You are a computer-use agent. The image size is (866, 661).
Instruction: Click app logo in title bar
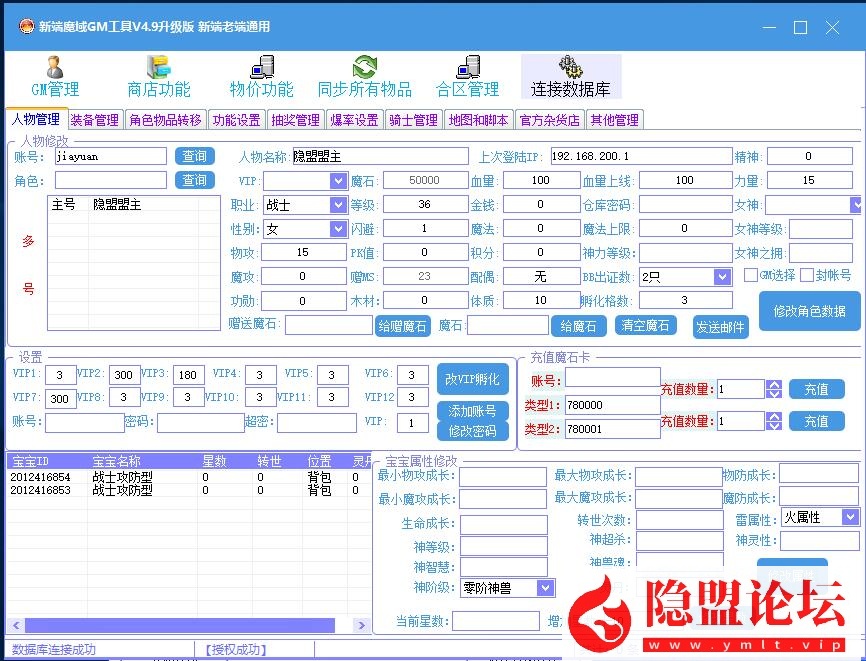27,26
